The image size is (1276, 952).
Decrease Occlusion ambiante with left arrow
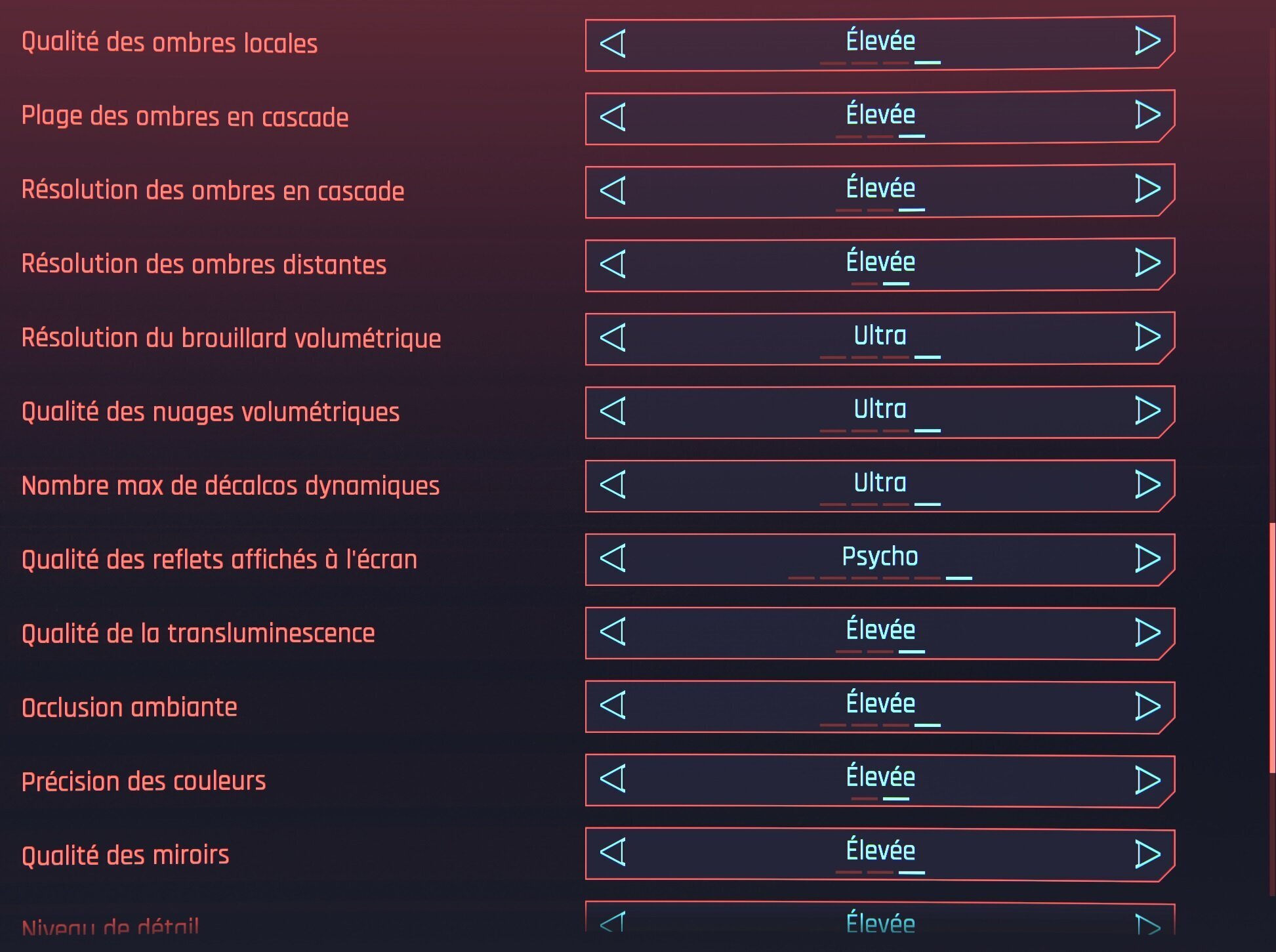pyautogui.click(x=613, y=705)
